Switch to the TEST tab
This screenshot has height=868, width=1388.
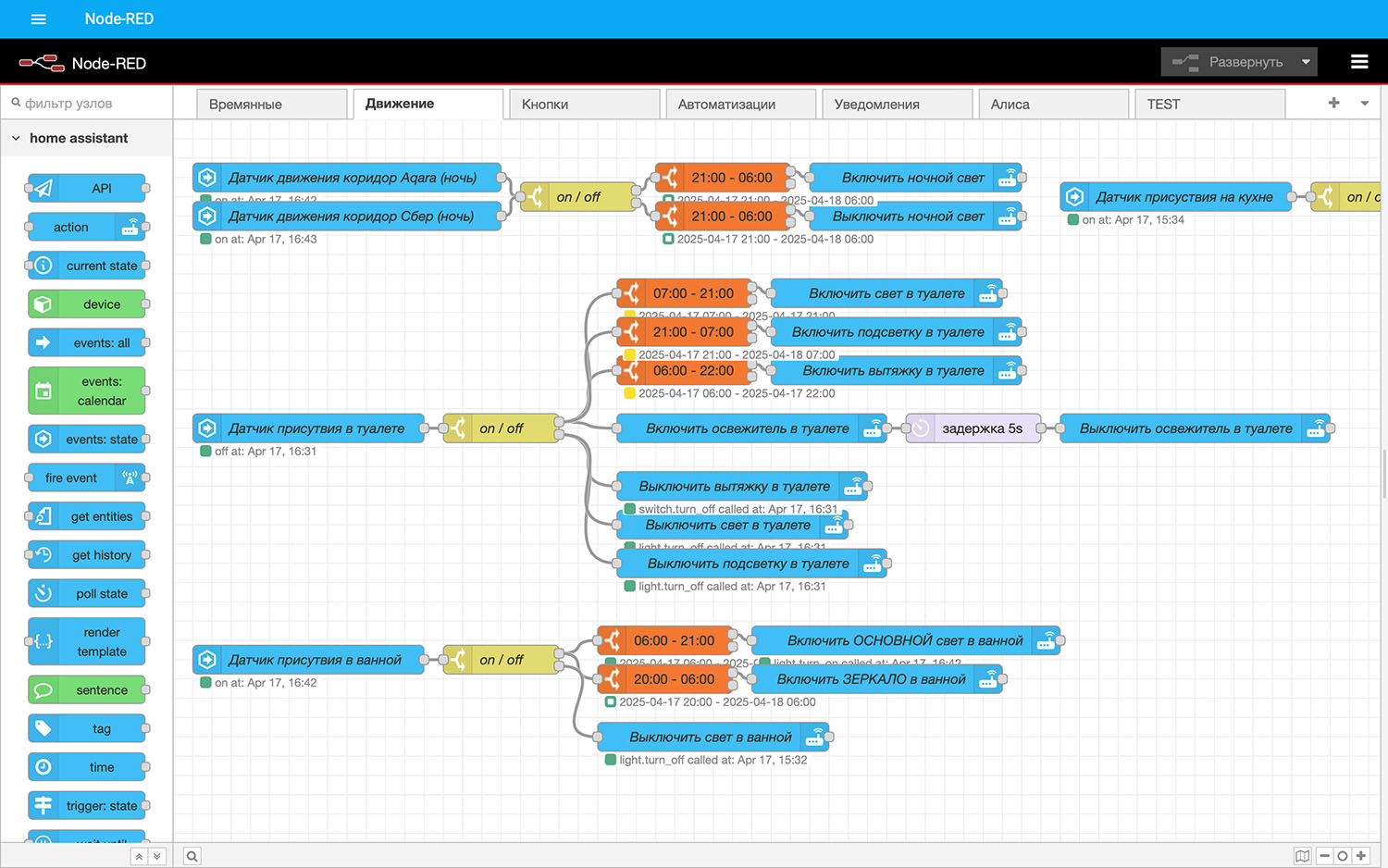point(1209,105)
